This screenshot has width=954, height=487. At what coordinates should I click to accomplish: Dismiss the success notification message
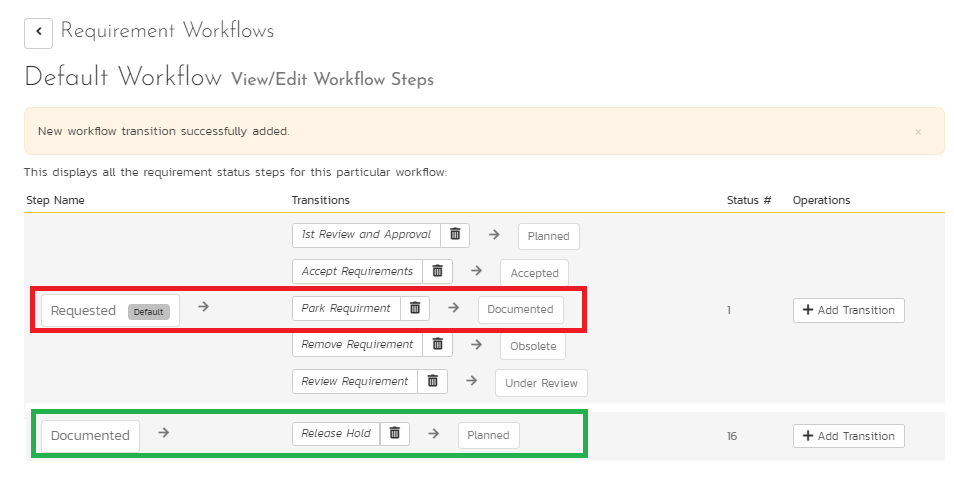pyautogui.click(x=918, y=131)
